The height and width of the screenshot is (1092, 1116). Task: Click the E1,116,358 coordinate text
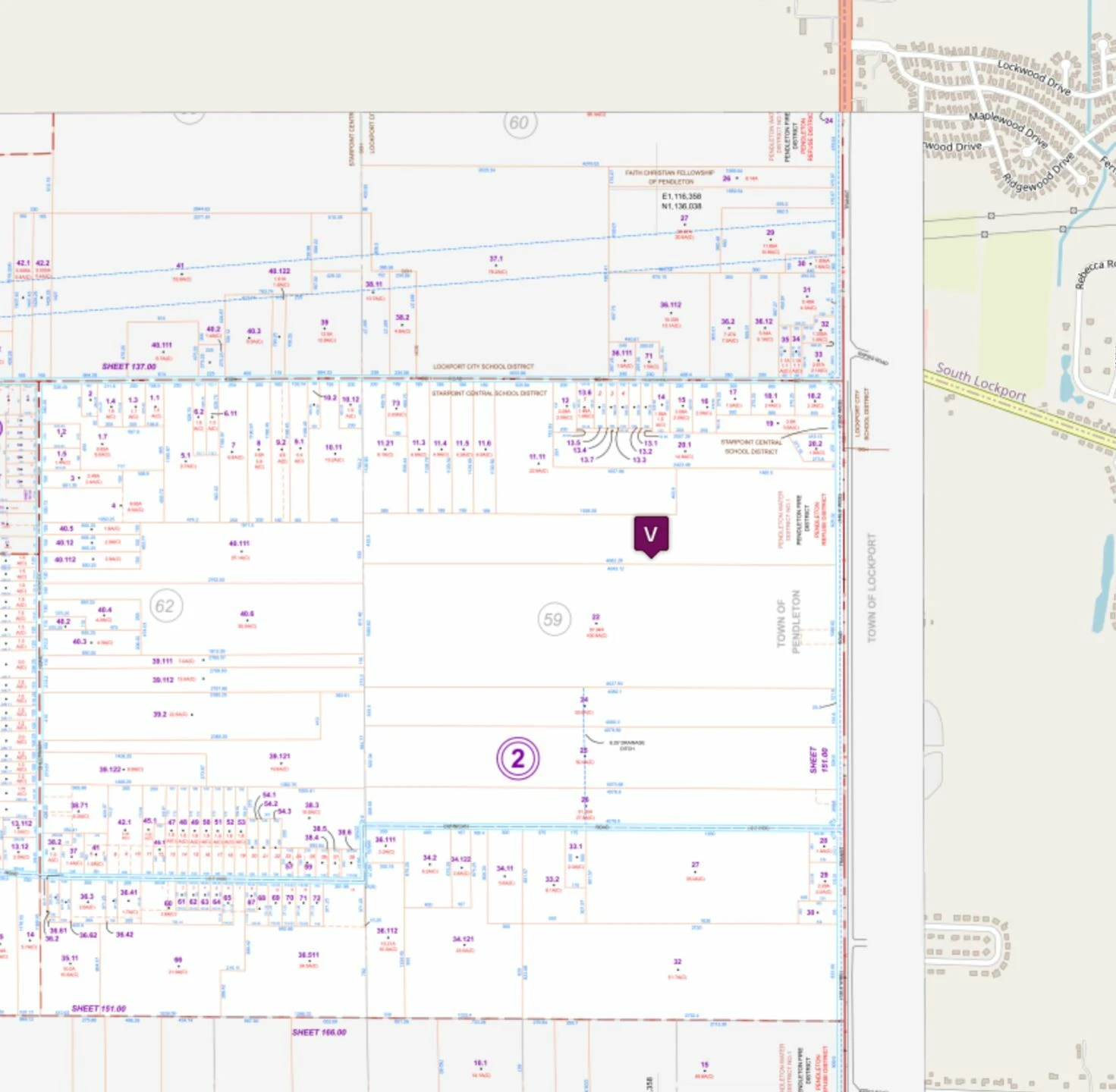coord(681,196)
